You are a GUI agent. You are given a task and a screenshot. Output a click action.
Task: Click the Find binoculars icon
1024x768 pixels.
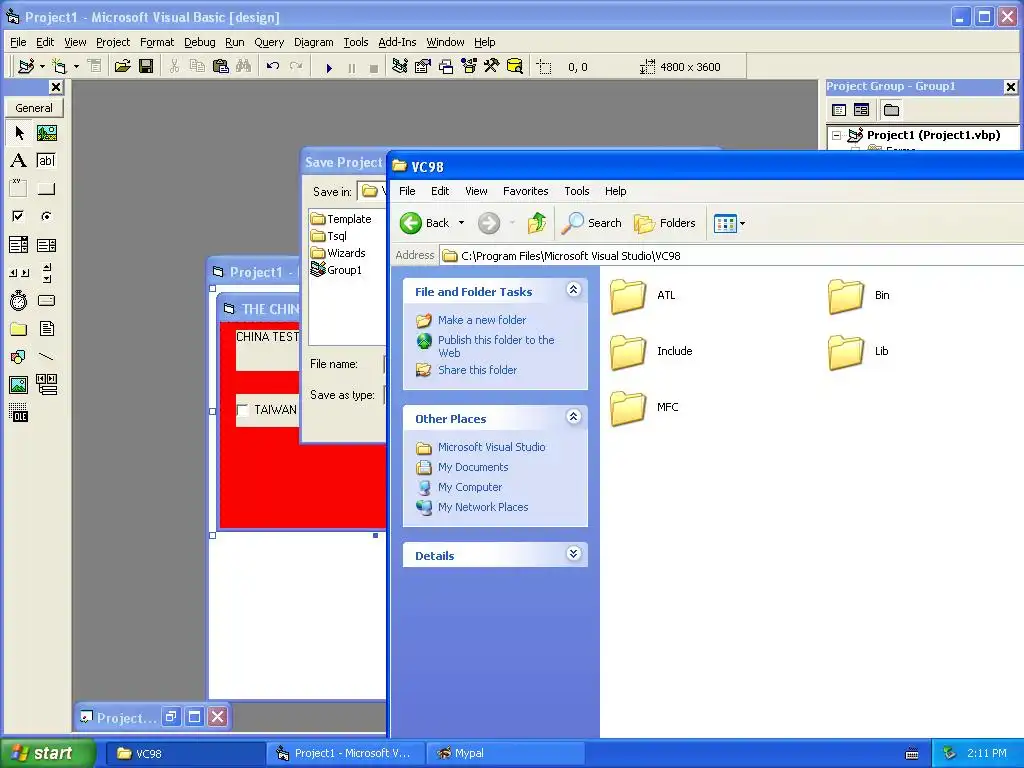click(244, 66)
